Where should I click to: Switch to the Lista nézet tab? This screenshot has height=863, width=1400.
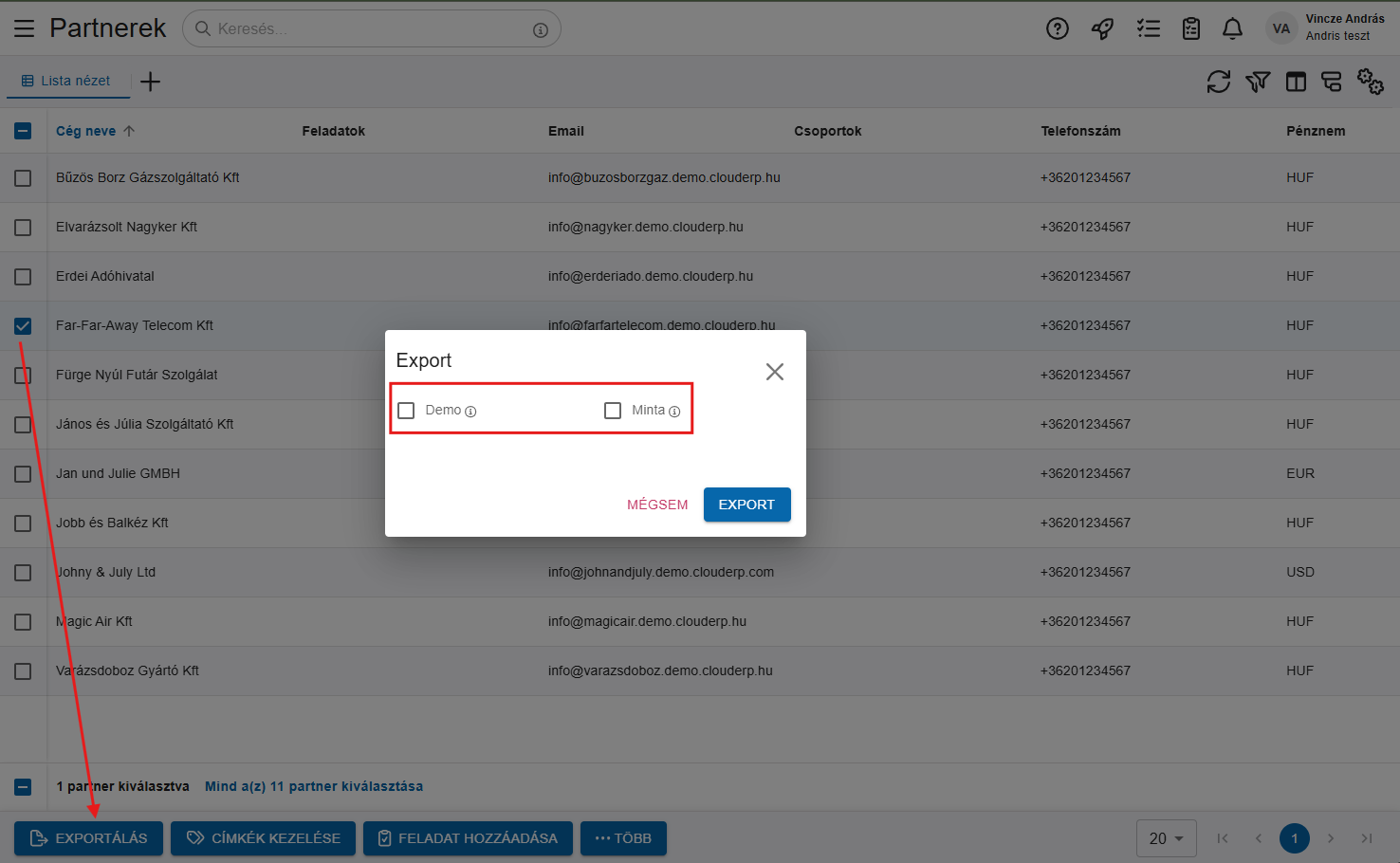(x=67, y=81)
